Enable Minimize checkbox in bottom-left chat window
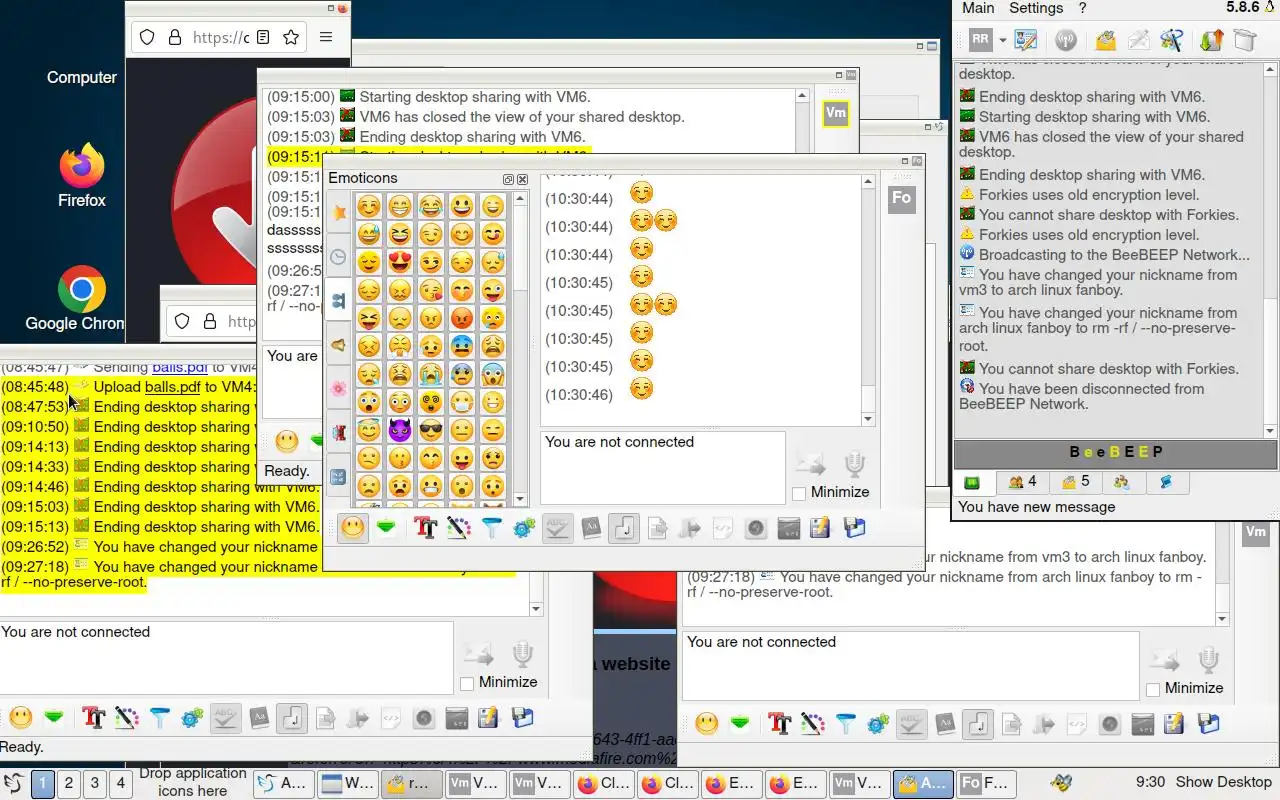This screenshot has height=800, width=1280. click(467, 683)
